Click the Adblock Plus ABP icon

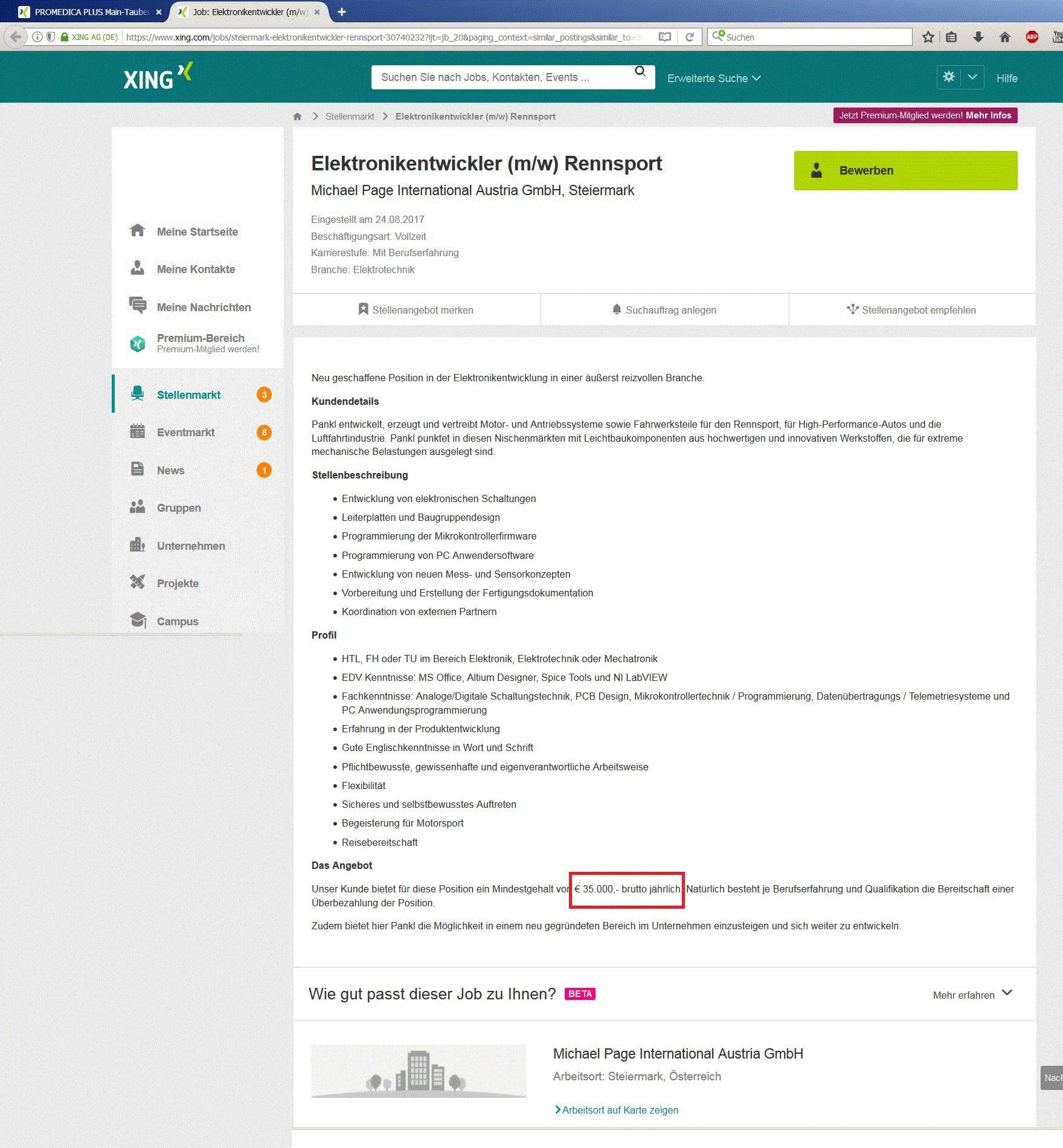(x=1032, y=37)
